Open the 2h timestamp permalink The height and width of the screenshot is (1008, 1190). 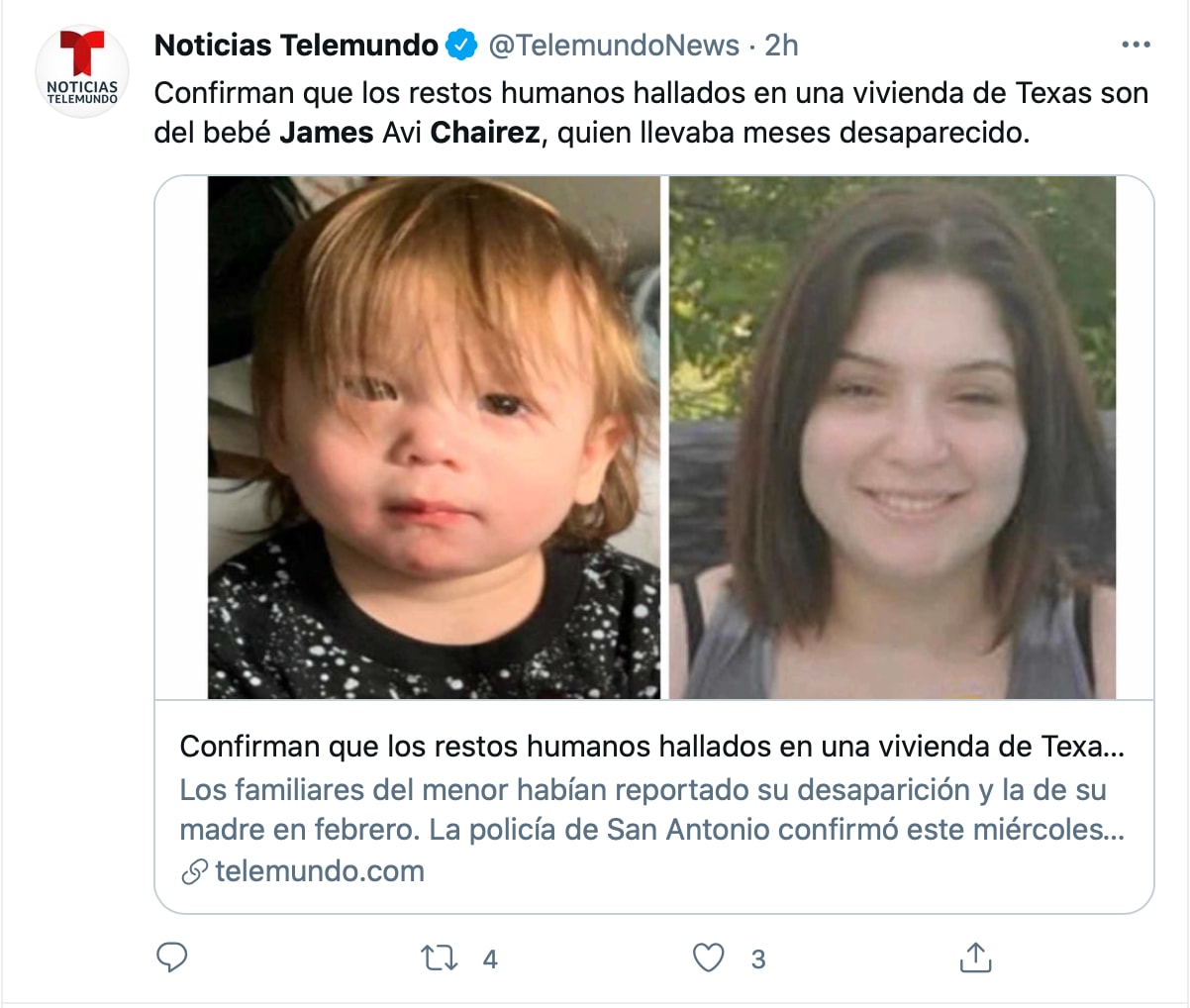pyautogui.click(x=781, y=45)
